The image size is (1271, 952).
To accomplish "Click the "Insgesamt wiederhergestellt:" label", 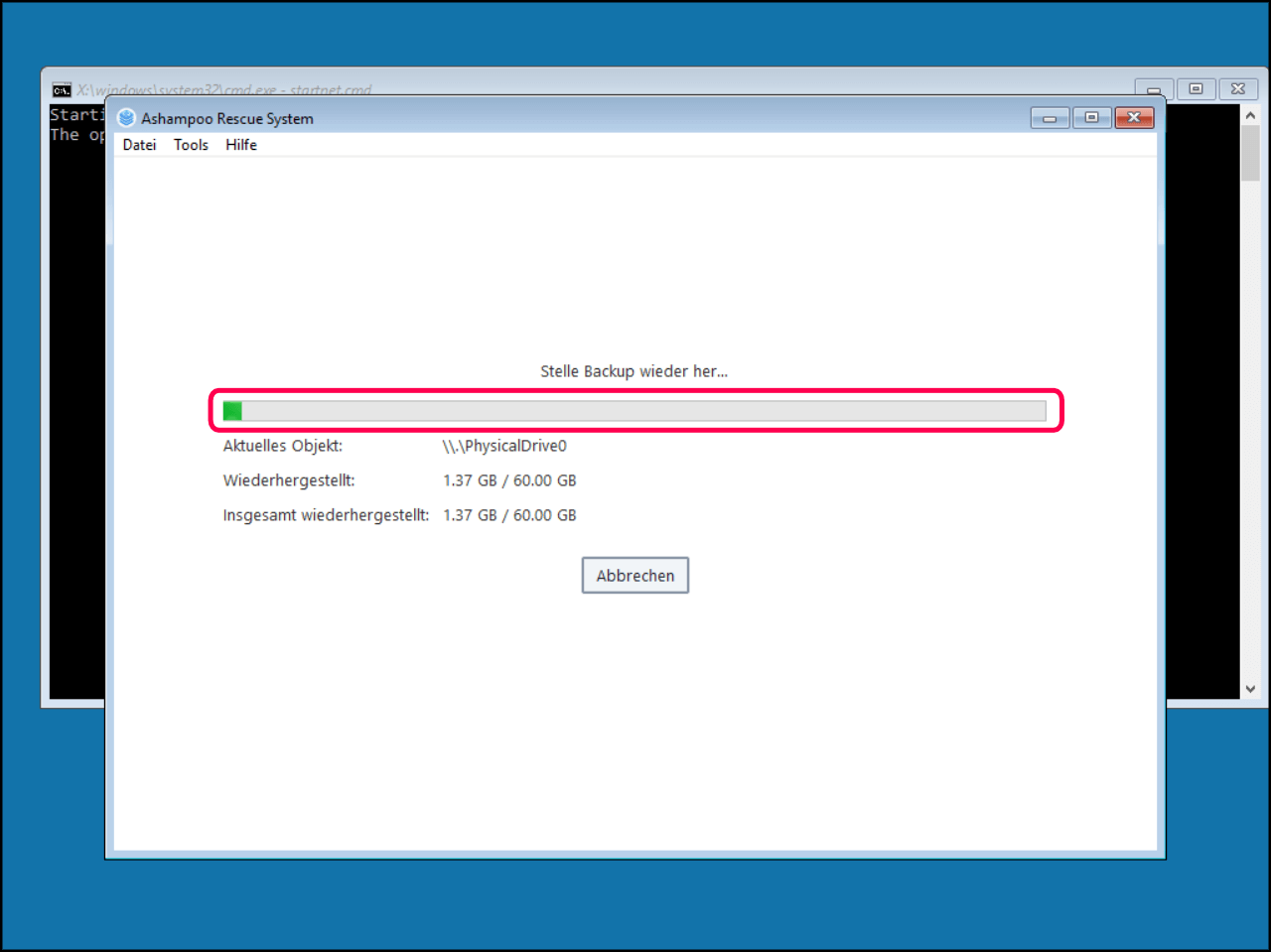I will click(326, 515).
